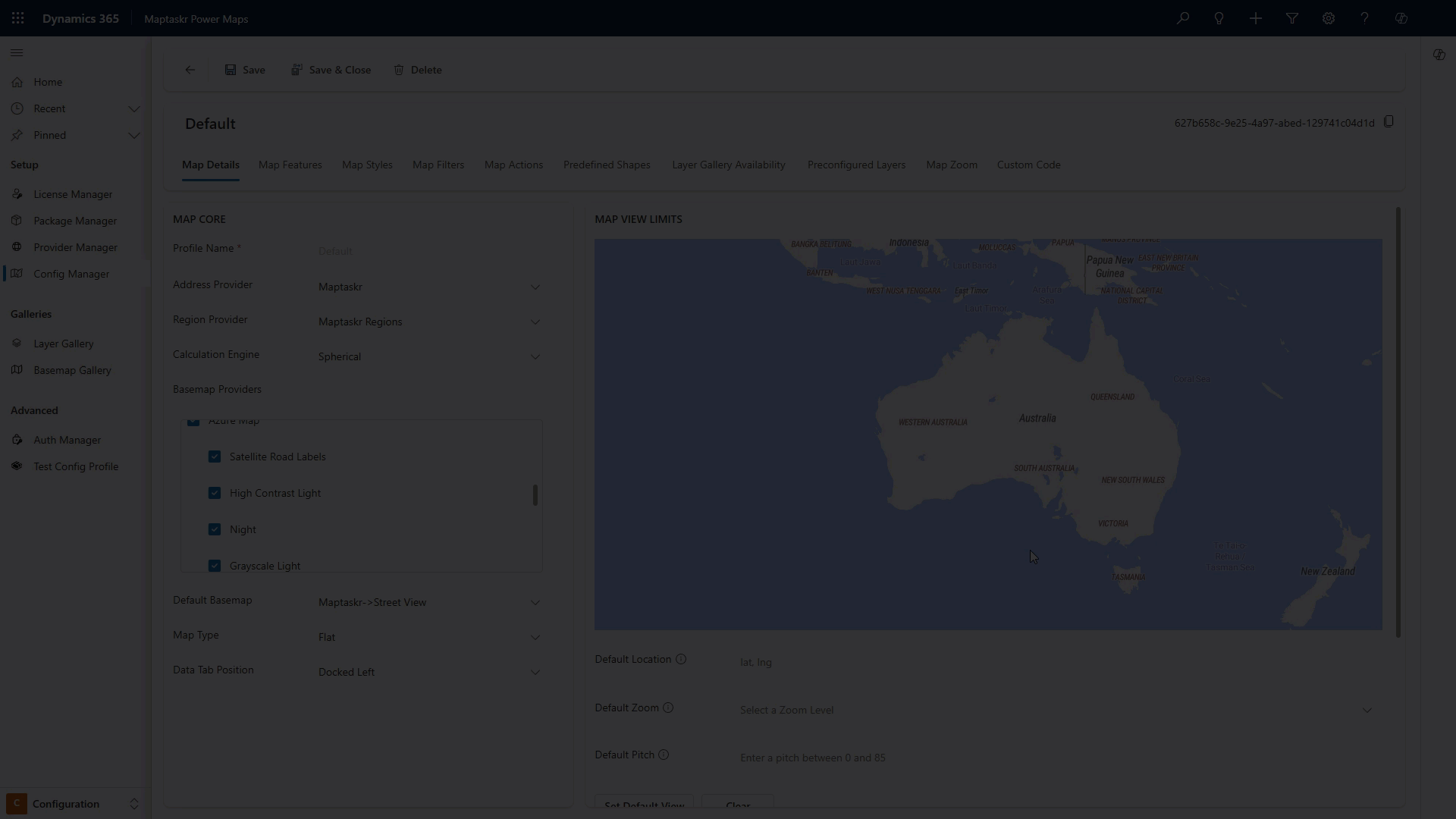1456x819 pixels.
Task: Open the Basemap Gallery
Action: pyautogui.click(x=72, y=370)
